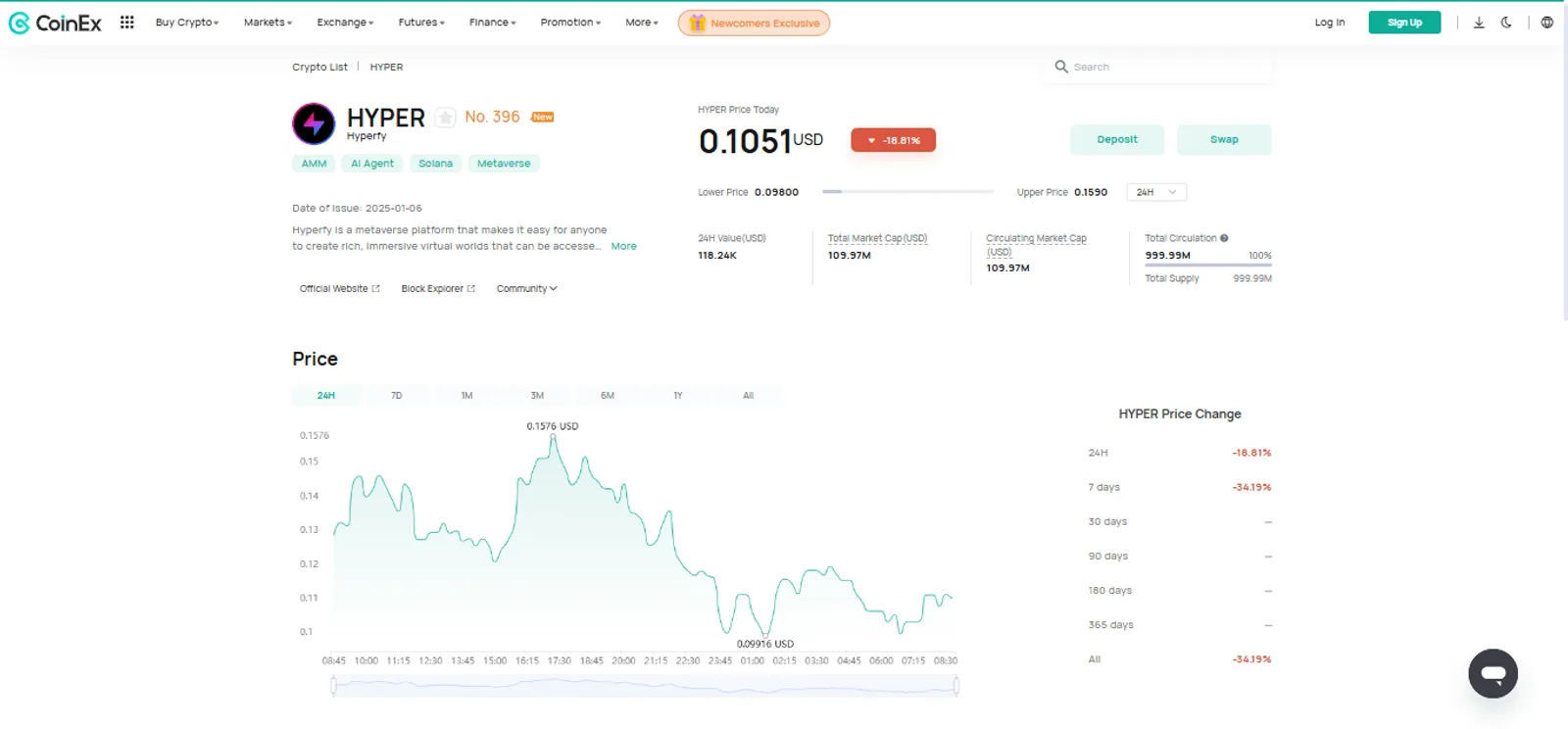This screenshot has width=1568, height=729.
Task: Select the 24H chart tab
Action: click(x=326, y=396)
